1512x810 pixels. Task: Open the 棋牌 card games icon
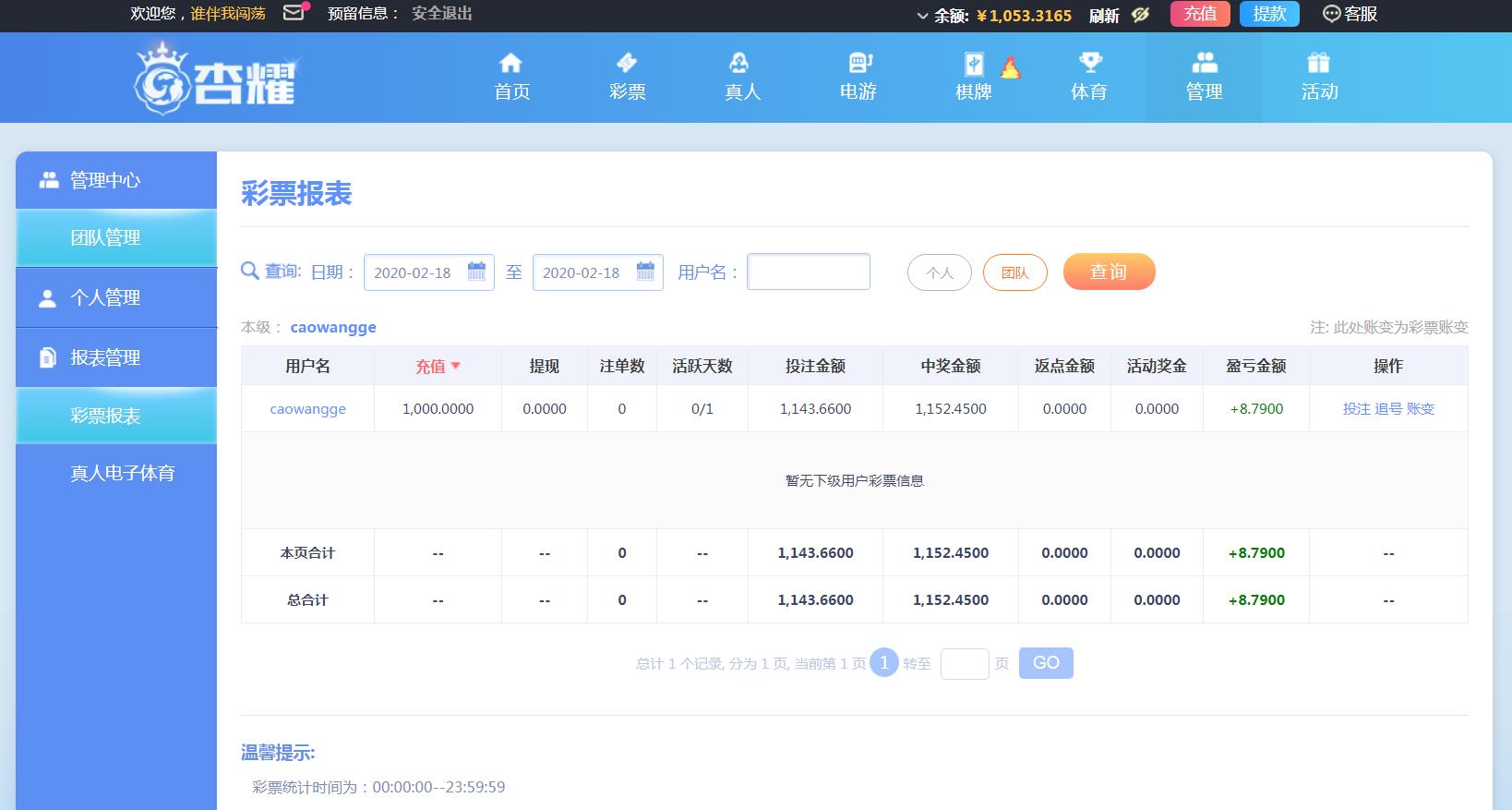pyautogui.click(x=974, y=64)
